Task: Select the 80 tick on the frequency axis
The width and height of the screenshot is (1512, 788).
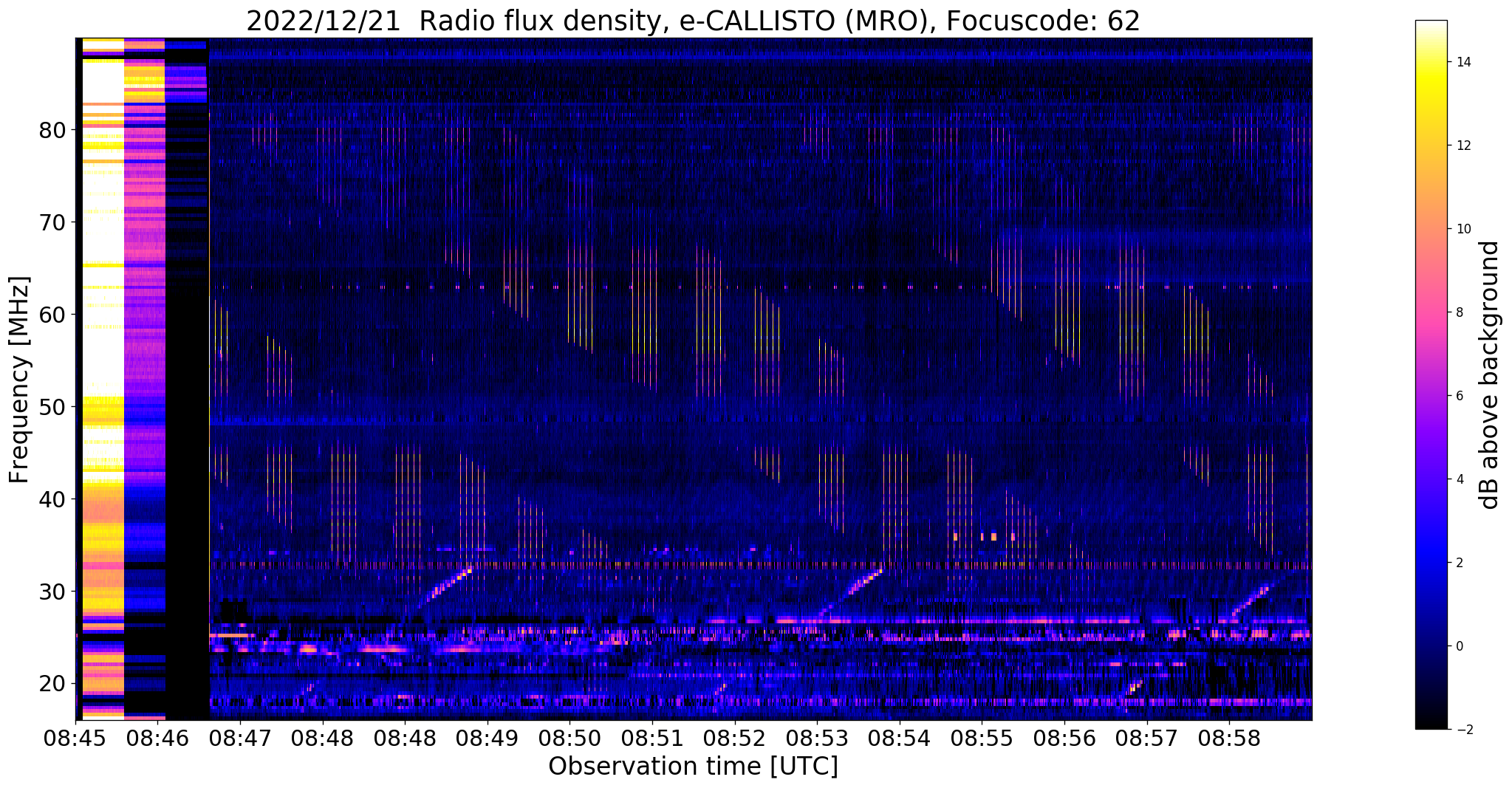Action: (x=52, y=130)
